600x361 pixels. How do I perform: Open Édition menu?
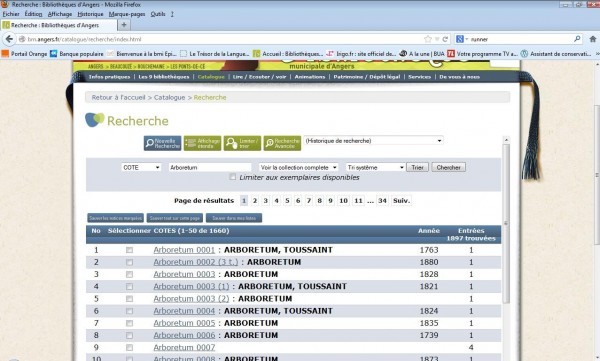tap(33, 14)
